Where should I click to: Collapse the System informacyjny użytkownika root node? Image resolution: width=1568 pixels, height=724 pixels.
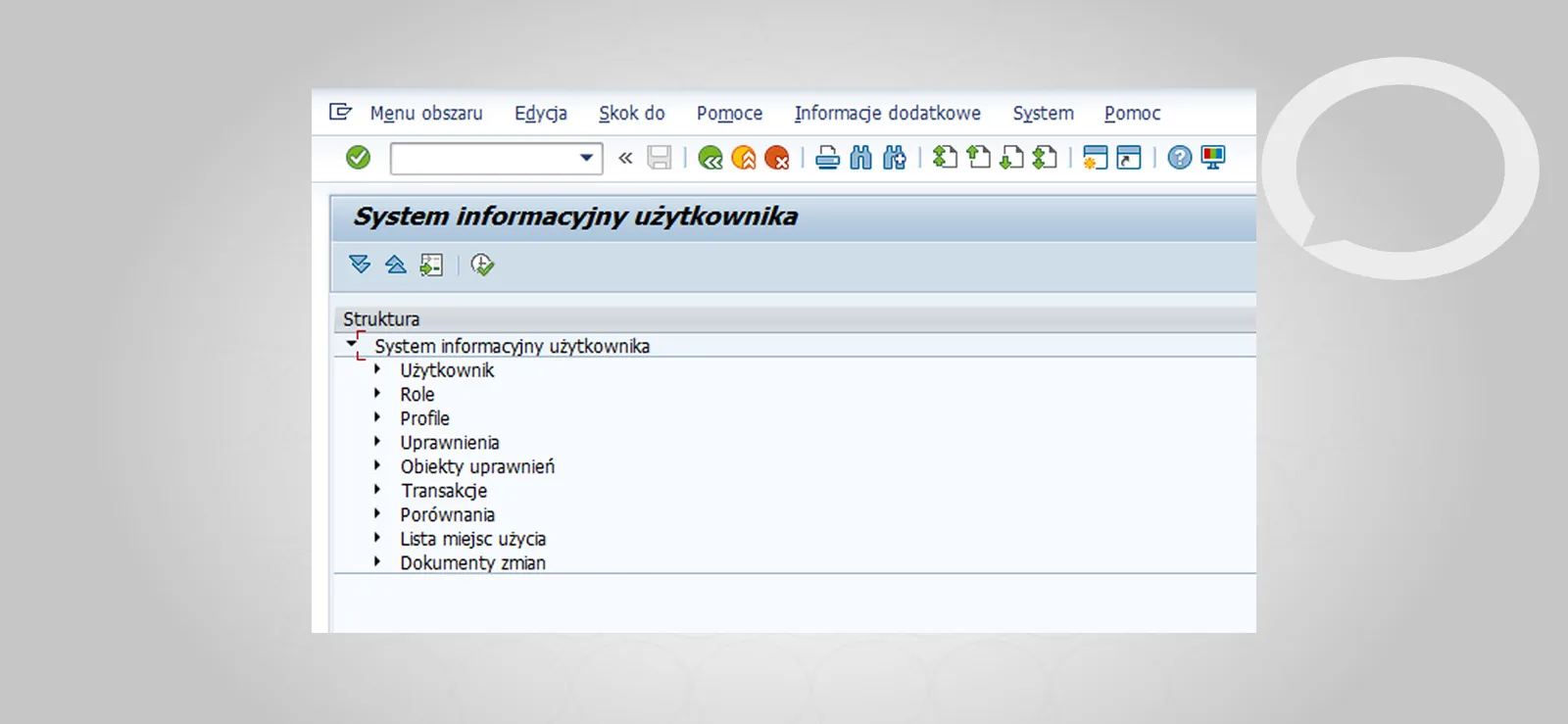[351, 344]
